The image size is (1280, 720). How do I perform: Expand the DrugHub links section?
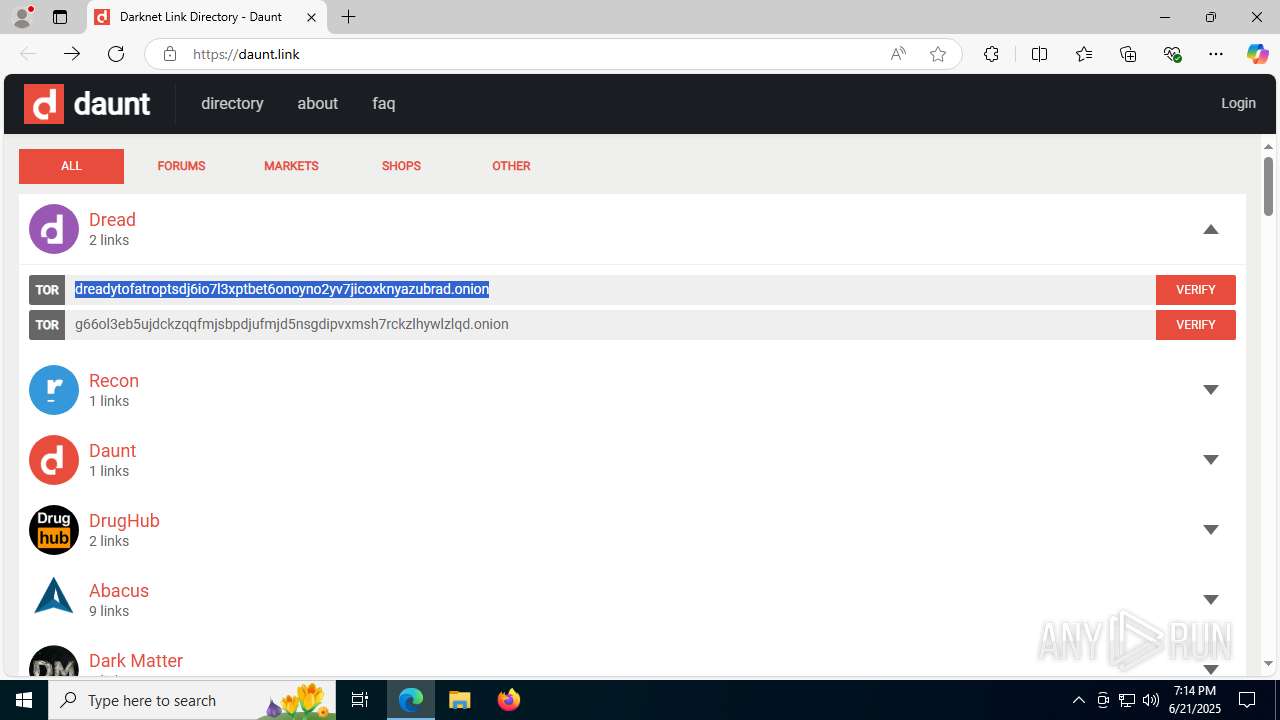(x=1211, y=530)
